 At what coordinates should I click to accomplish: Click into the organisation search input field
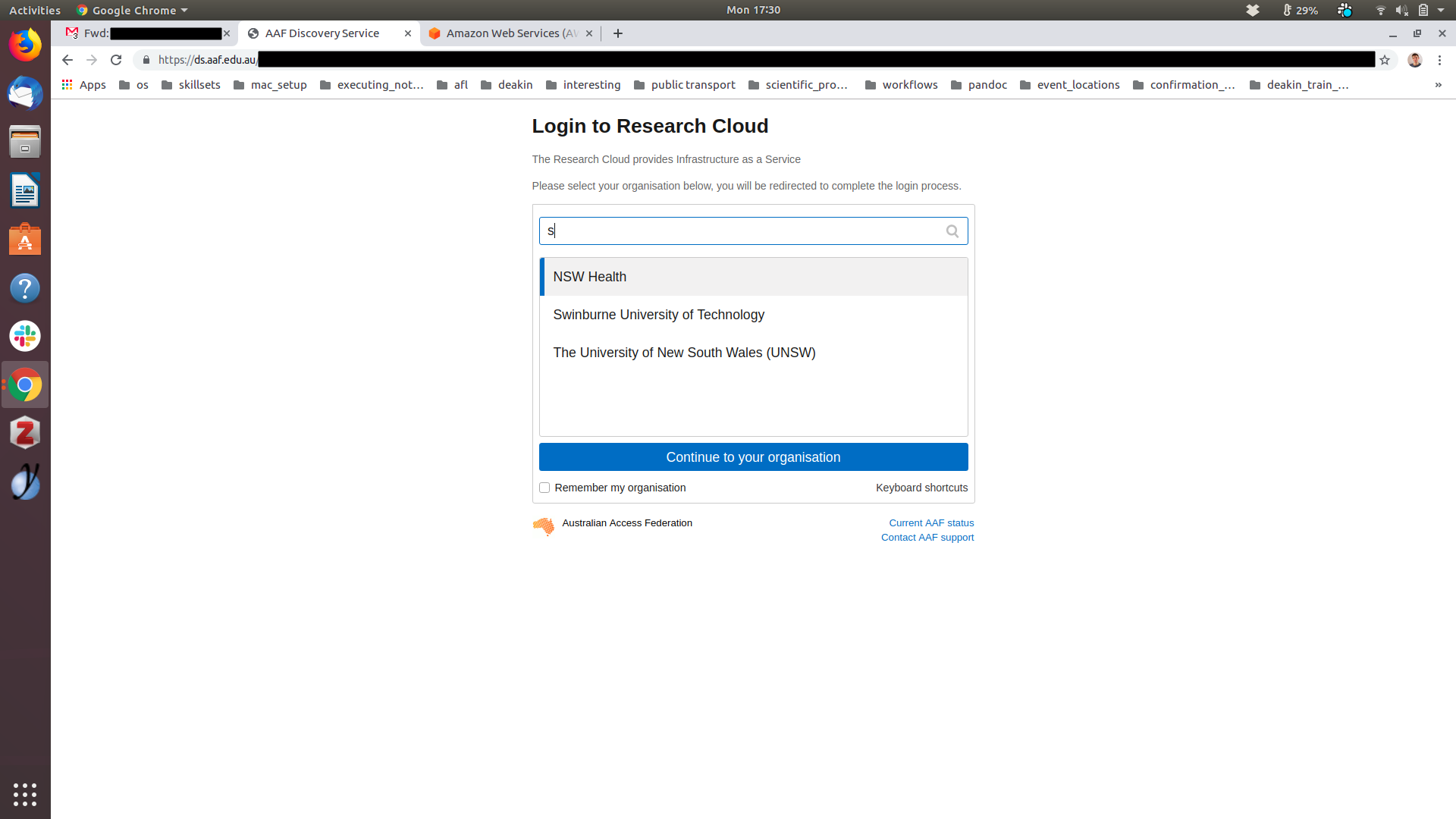(743, 231)
